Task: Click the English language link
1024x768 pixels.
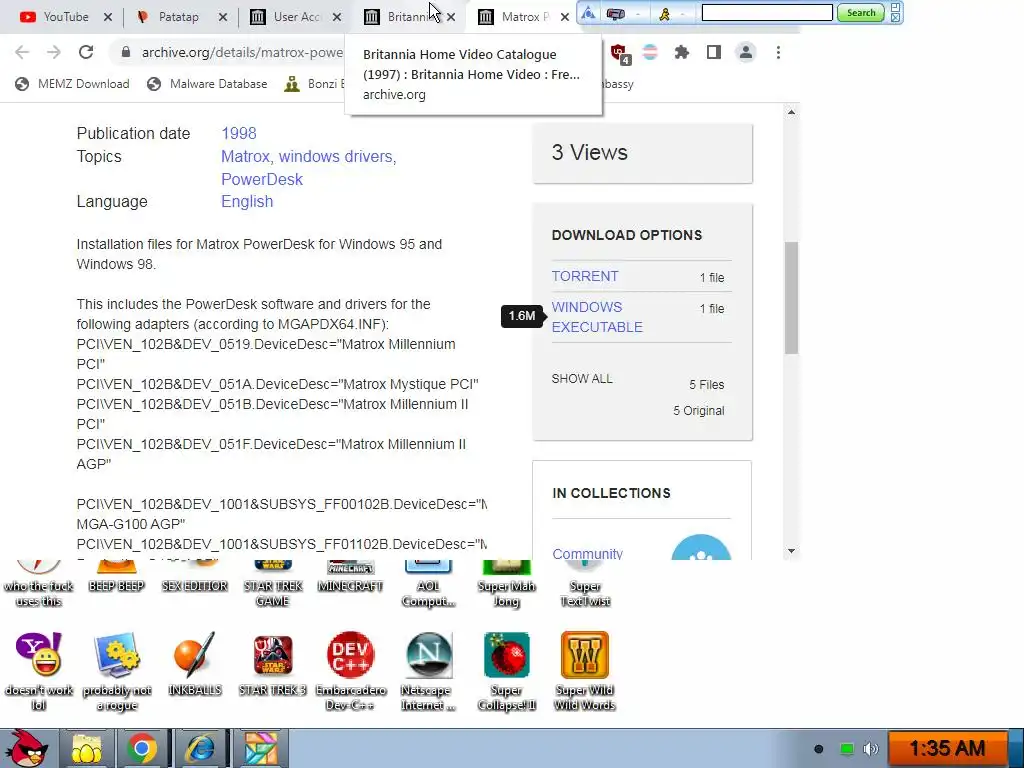Action: click(x=247, y=201)
